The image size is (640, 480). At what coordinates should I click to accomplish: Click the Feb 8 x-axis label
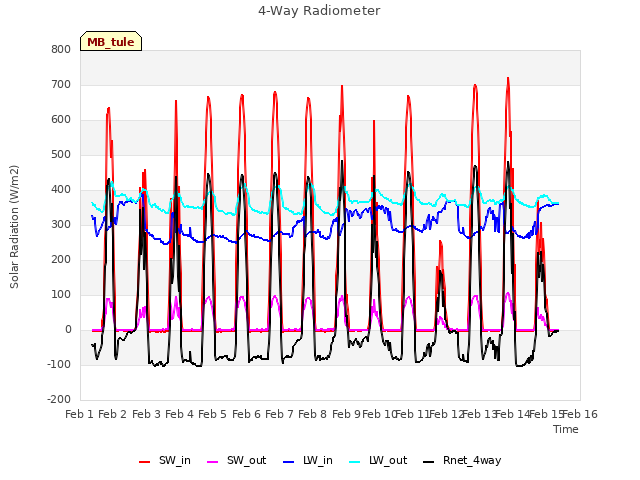point(312,414)
